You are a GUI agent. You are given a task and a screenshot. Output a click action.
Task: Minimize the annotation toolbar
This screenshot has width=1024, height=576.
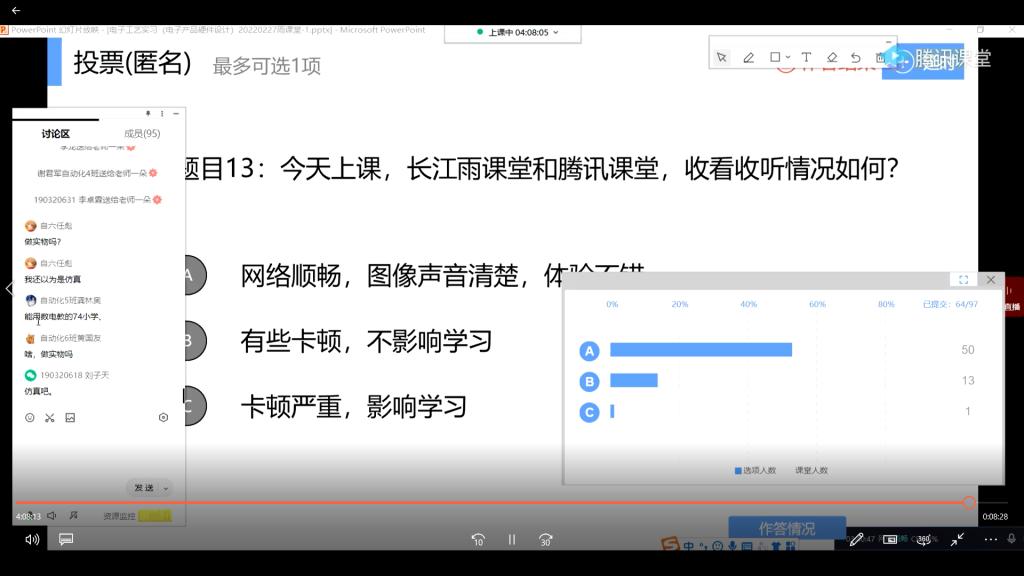[x=888, y=41]
